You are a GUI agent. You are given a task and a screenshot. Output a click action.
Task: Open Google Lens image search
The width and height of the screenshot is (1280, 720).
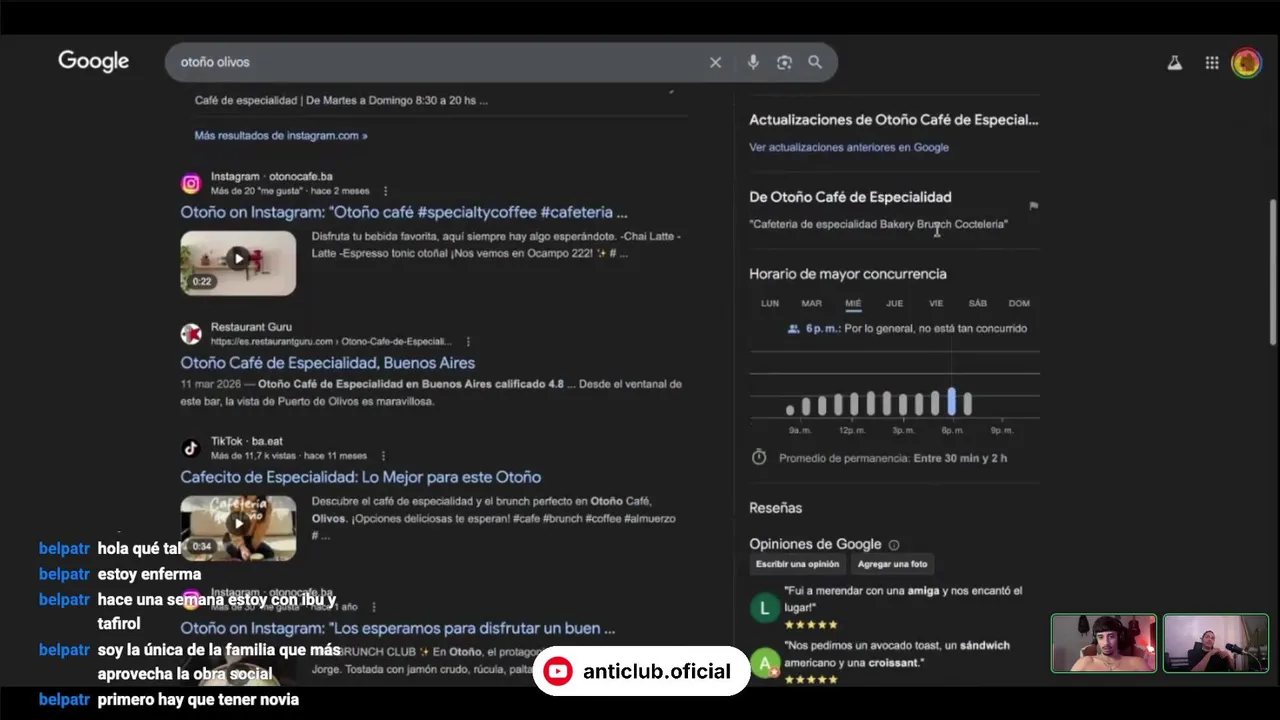pos(784,62)
